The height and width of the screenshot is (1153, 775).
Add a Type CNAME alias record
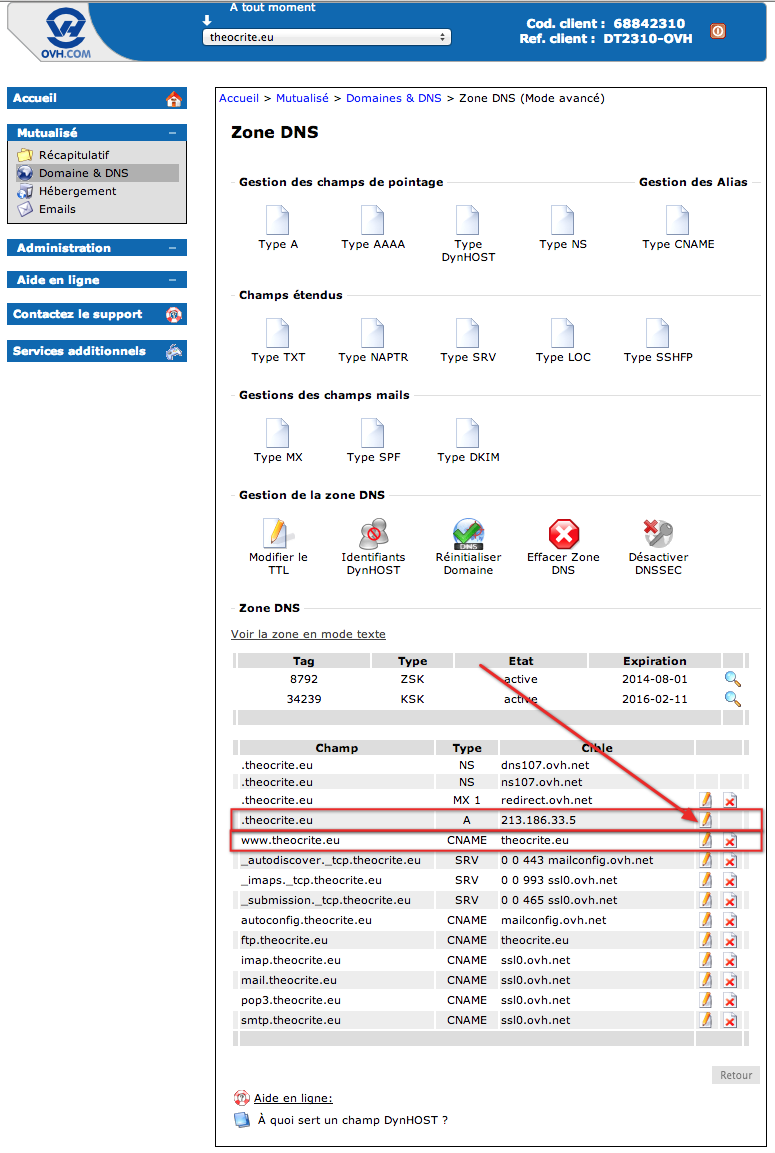point(677,221)
